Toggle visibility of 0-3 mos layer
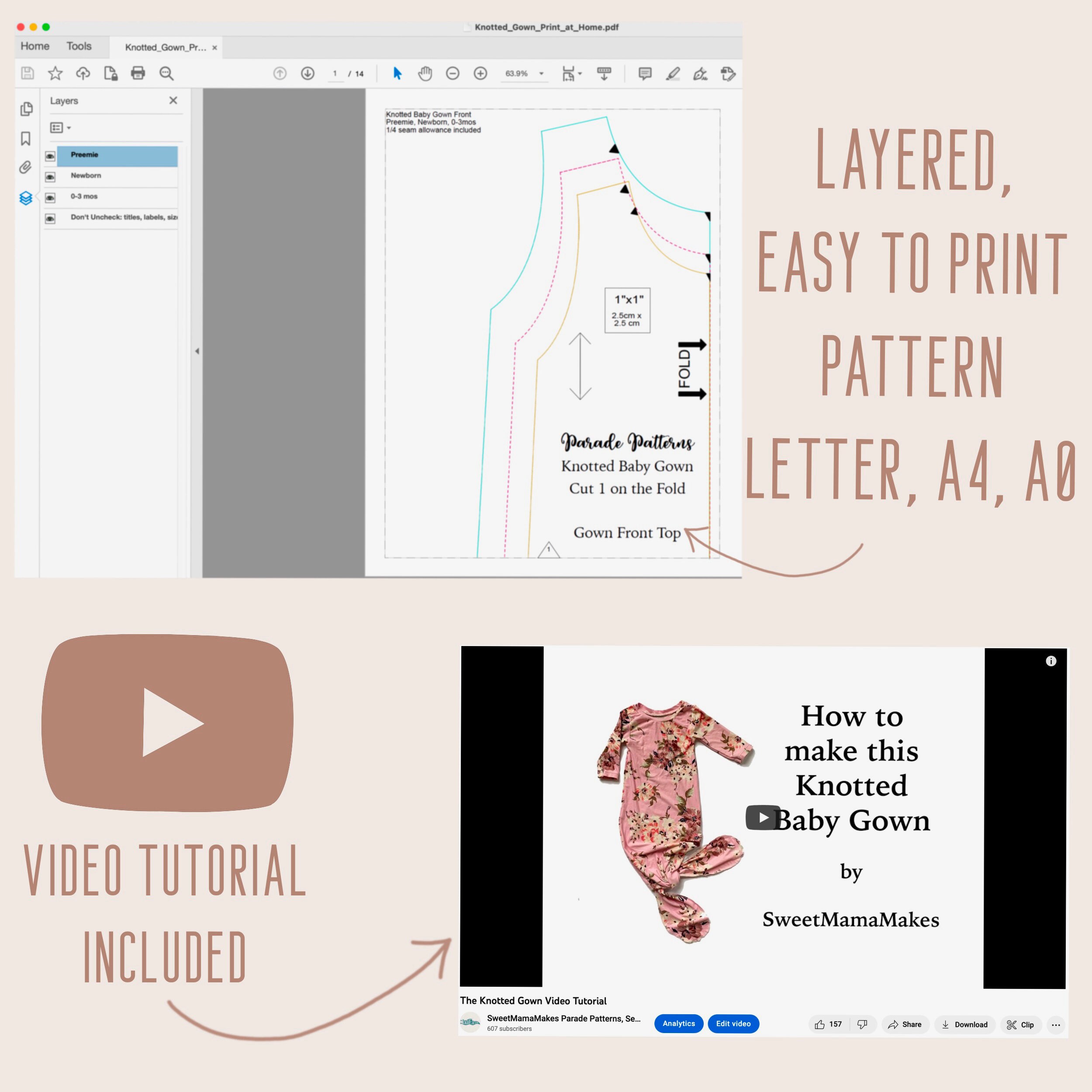This screenshot has height=1092, width=1092. tap(50, 198)
